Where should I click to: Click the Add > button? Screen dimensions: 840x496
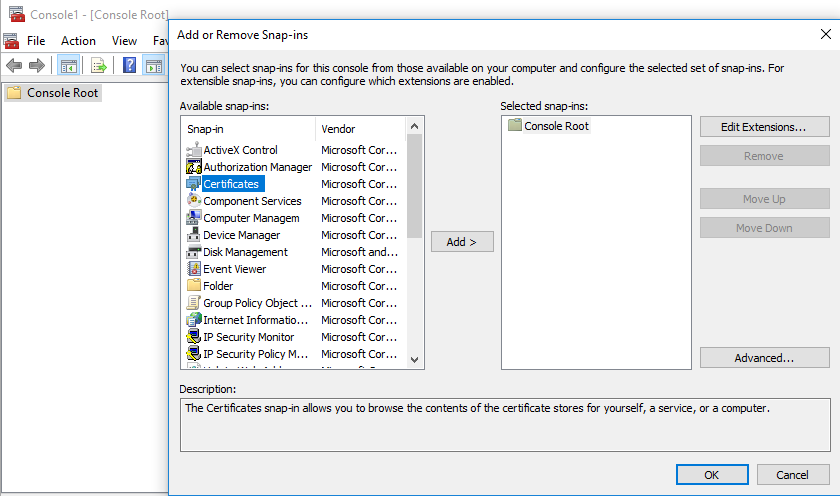click(462, 242)
